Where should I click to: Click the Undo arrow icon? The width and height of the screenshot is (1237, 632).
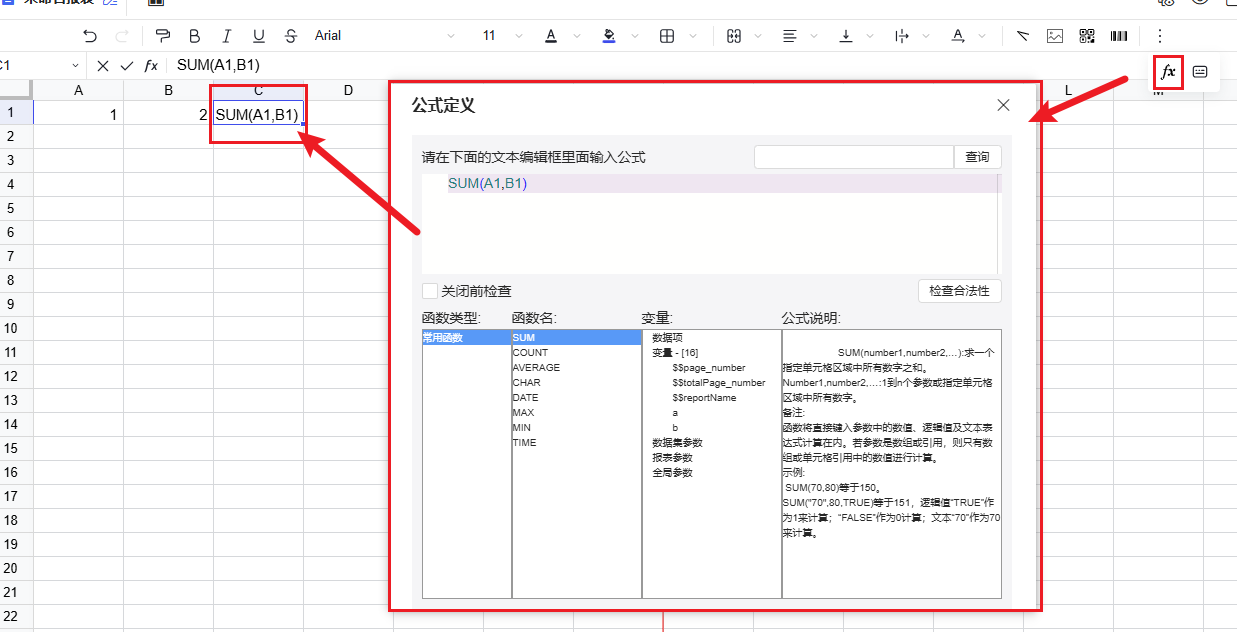click(90, 36)
